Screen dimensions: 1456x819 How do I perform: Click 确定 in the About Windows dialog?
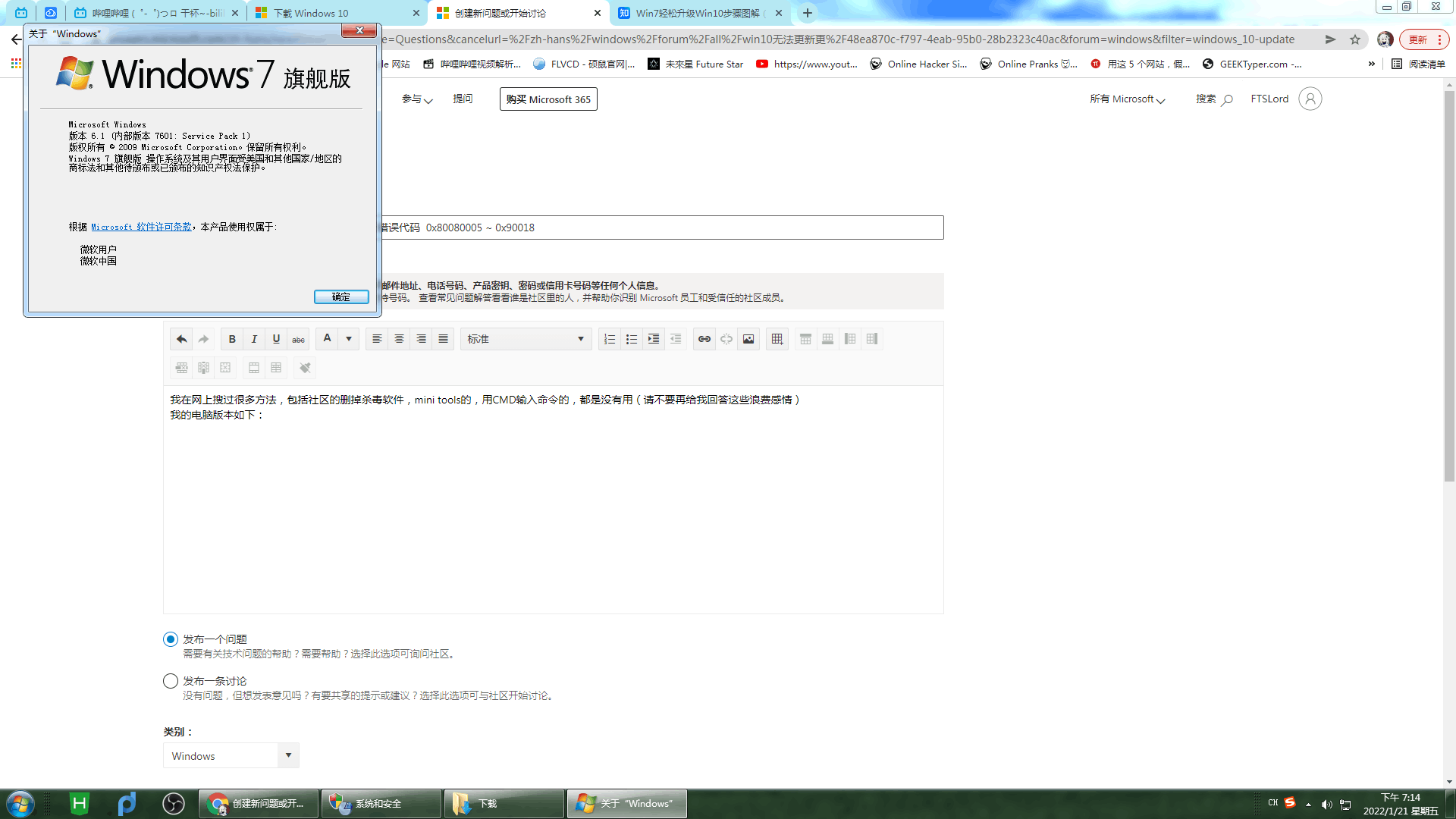pos(341,297)
